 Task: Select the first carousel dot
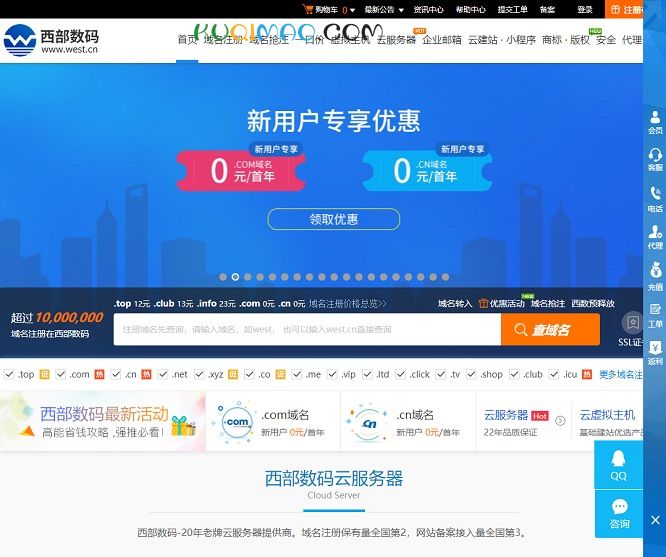pos(223,277)
